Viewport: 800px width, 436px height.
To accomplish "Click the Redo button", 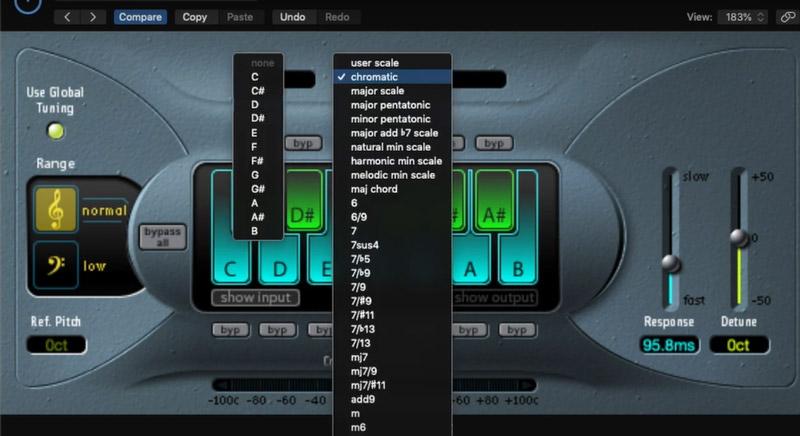I will [337, 17].
